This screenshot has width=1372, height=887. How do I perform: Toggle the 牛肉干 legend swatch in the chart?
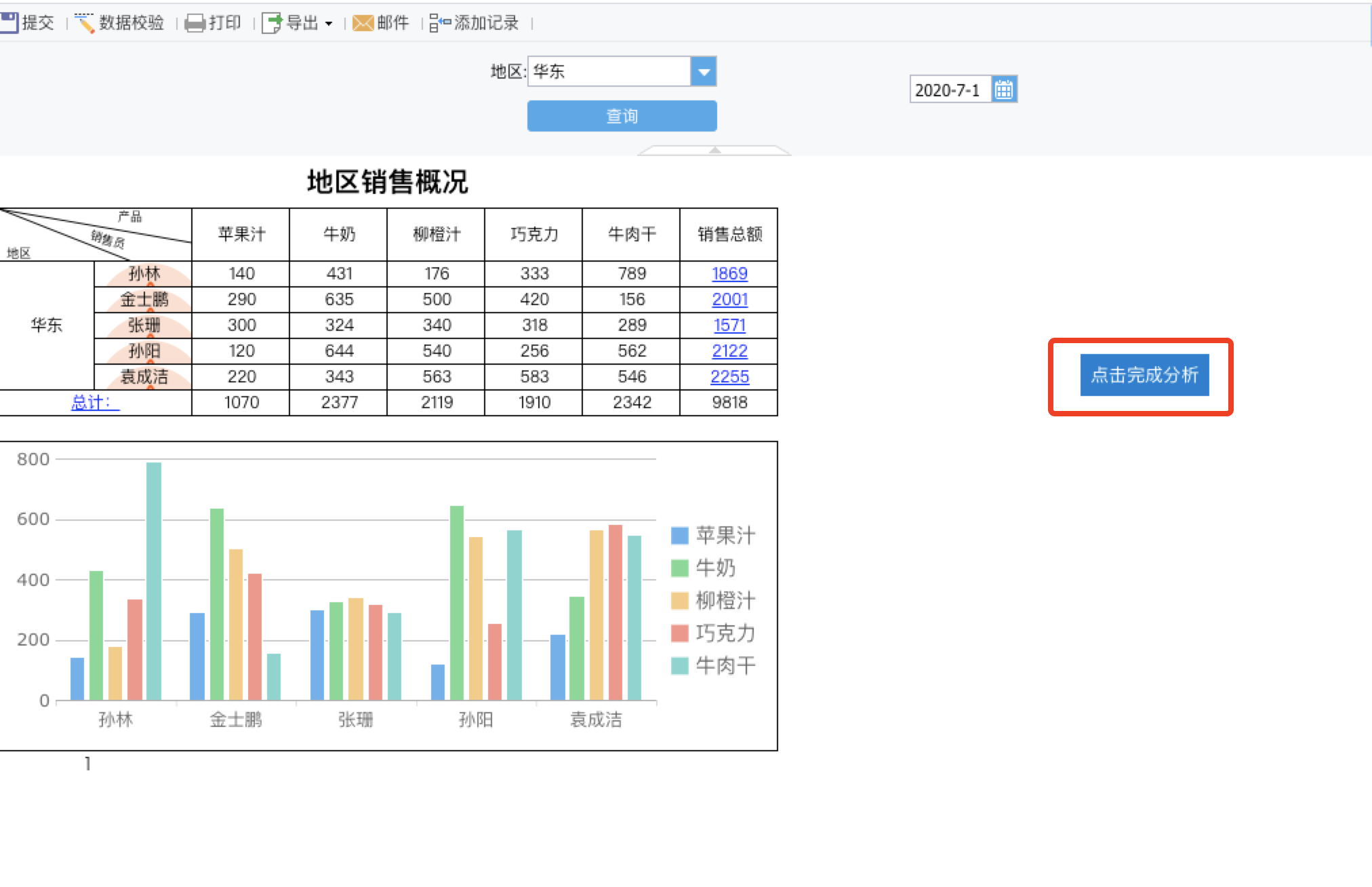[x=679, y=666]
